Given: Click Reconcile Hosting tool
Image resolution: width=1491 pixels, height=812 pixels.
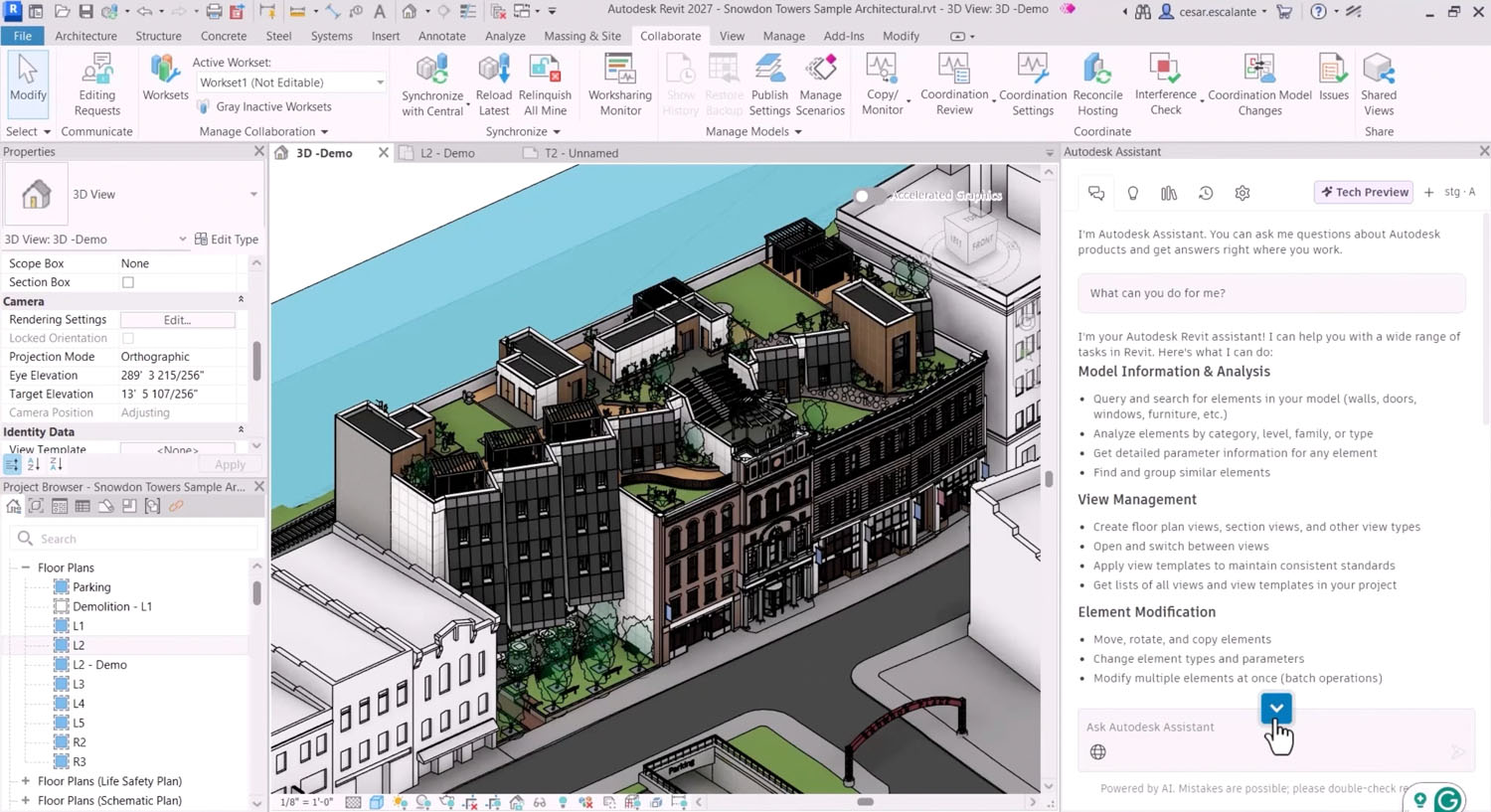Looking at the screenshot, I should click(x=1097, y=85).
